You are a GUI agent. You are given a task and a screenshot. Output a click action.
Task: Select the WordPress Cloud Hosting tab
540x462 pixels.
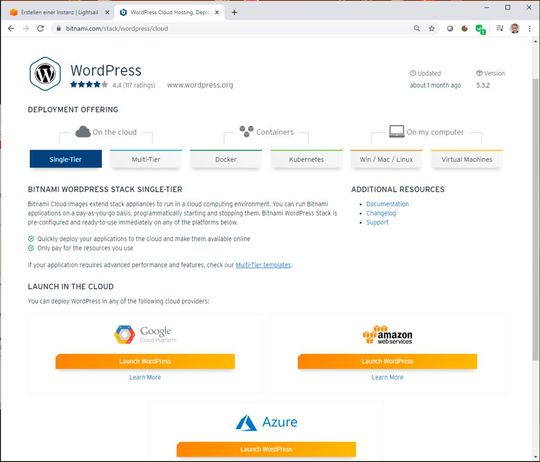pyautogui.click(x=169, y=12)
